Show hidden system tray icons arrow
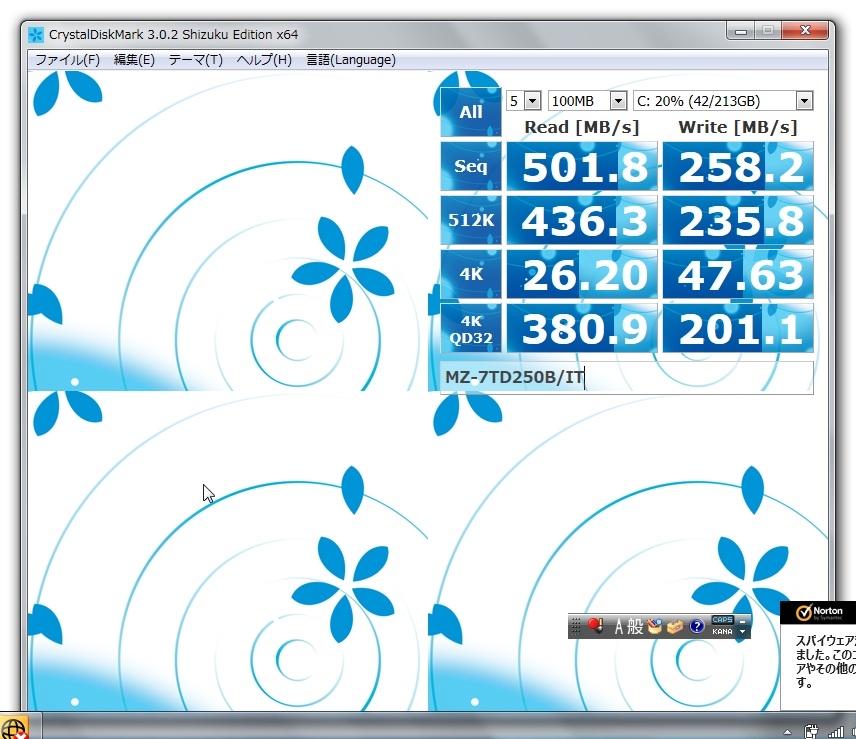 (787, 732)
